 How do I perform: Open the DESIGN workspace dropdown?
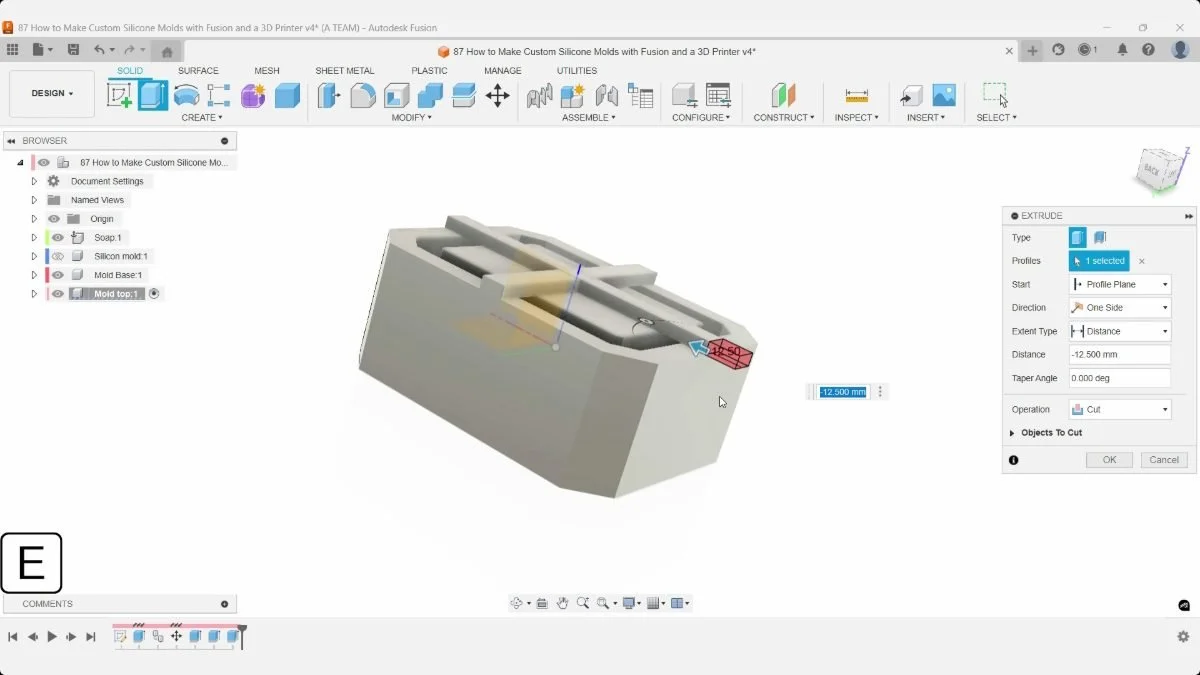point(52,93)
